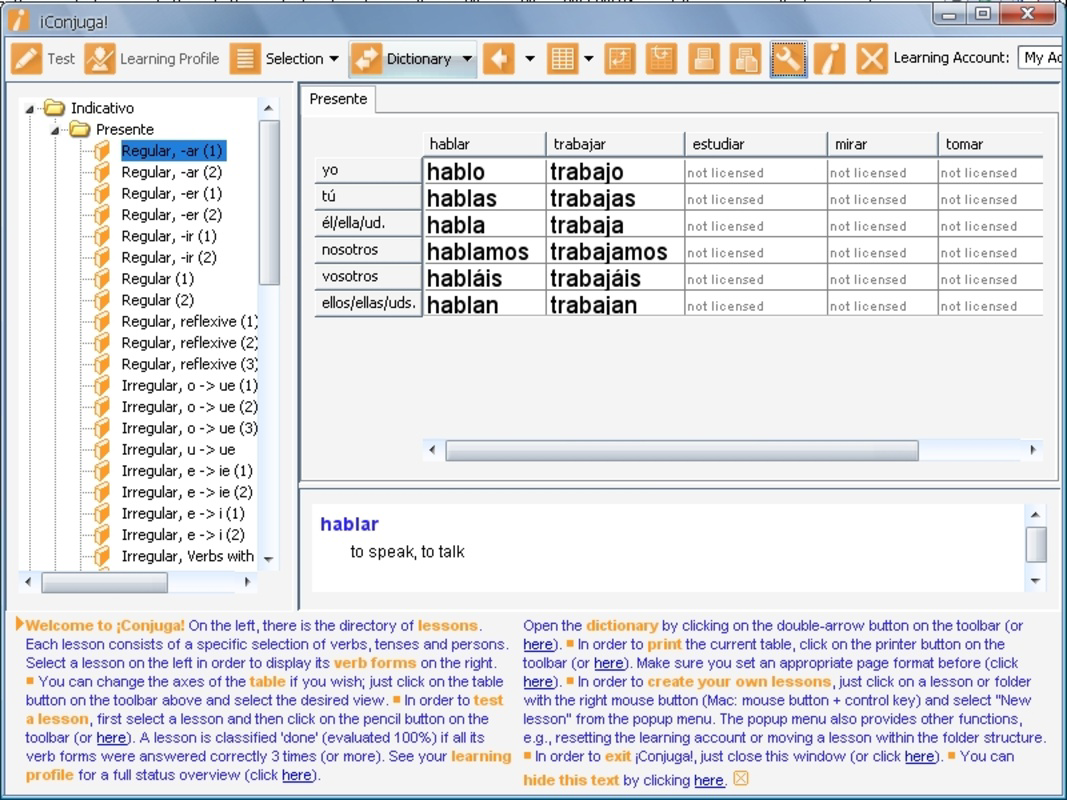Viewport: 1067px width, 800px height.
Task: Open Dictionary with double-arrow icon
Action: pos(365,59)
